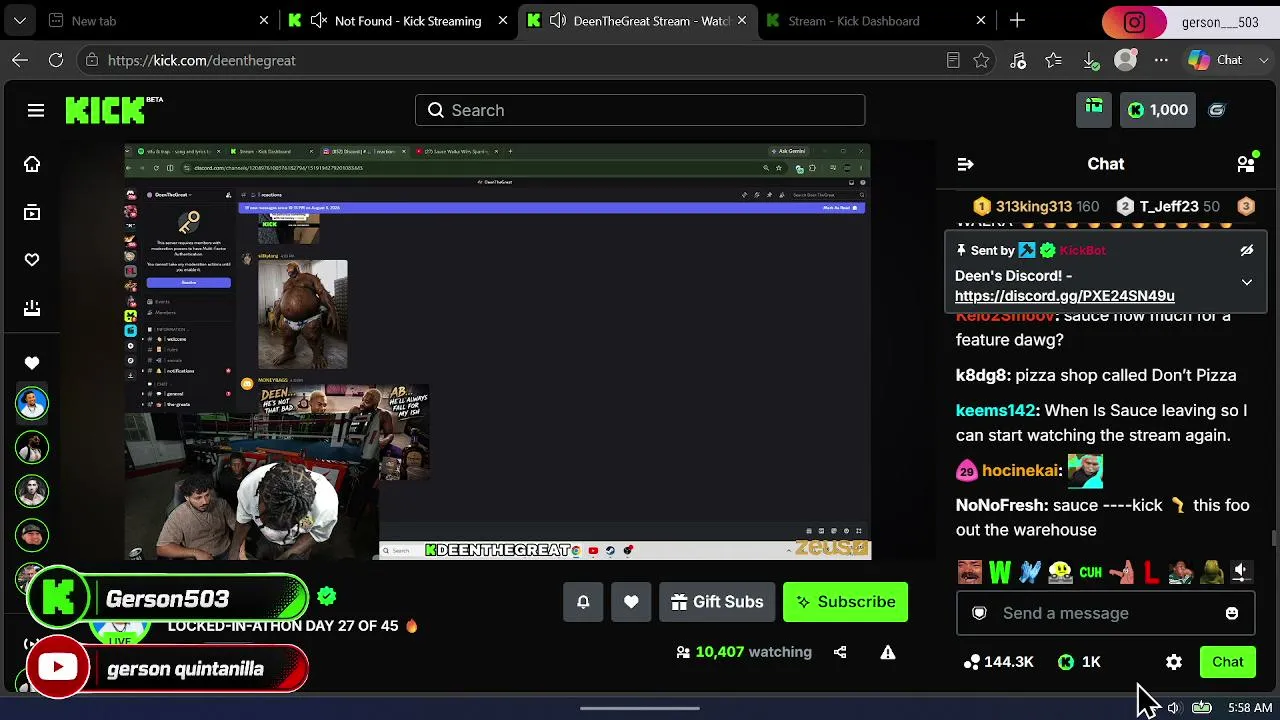Insert the red L emote

pos(1151,572)
